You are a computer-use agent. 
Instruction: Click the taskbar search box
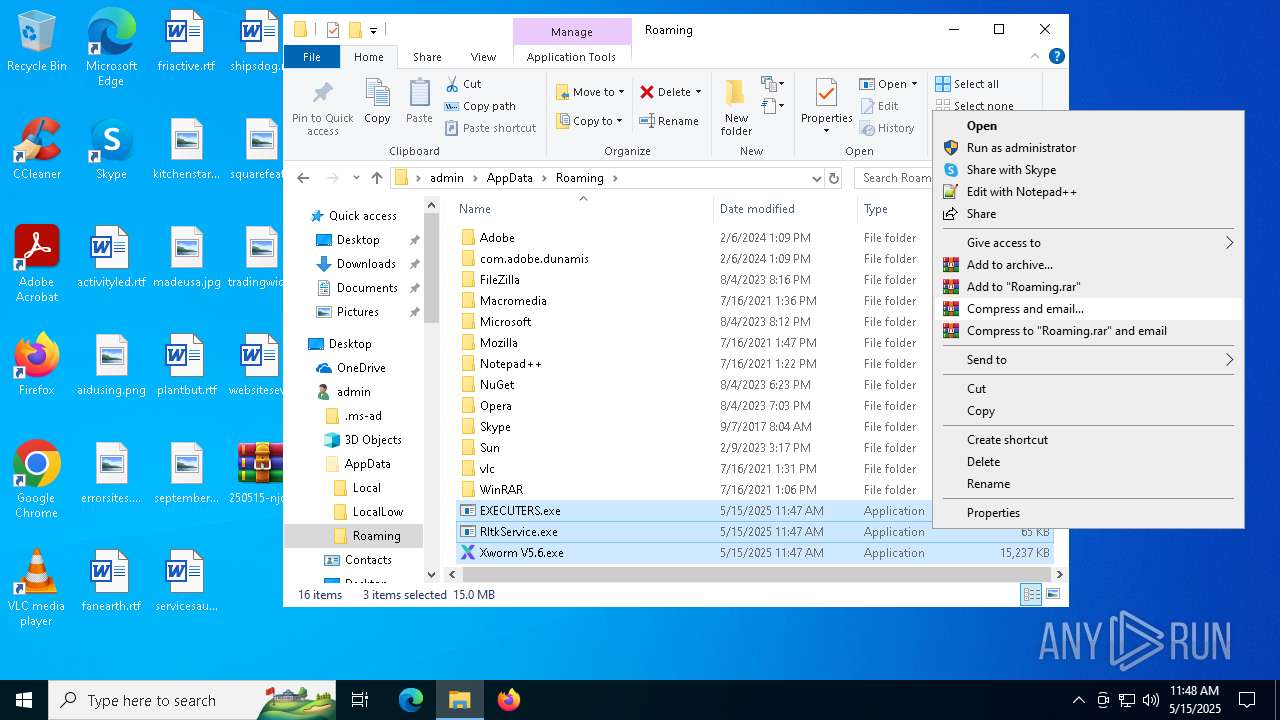[x=192, y=700]
